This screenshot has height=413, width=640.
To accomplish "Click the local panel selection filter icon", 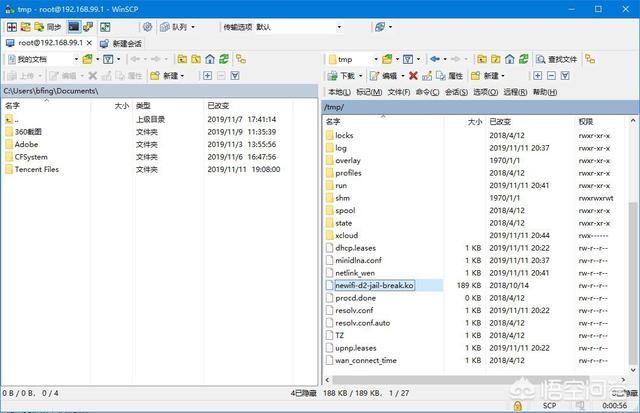I will pyautogui.click(x=235, y=76).
